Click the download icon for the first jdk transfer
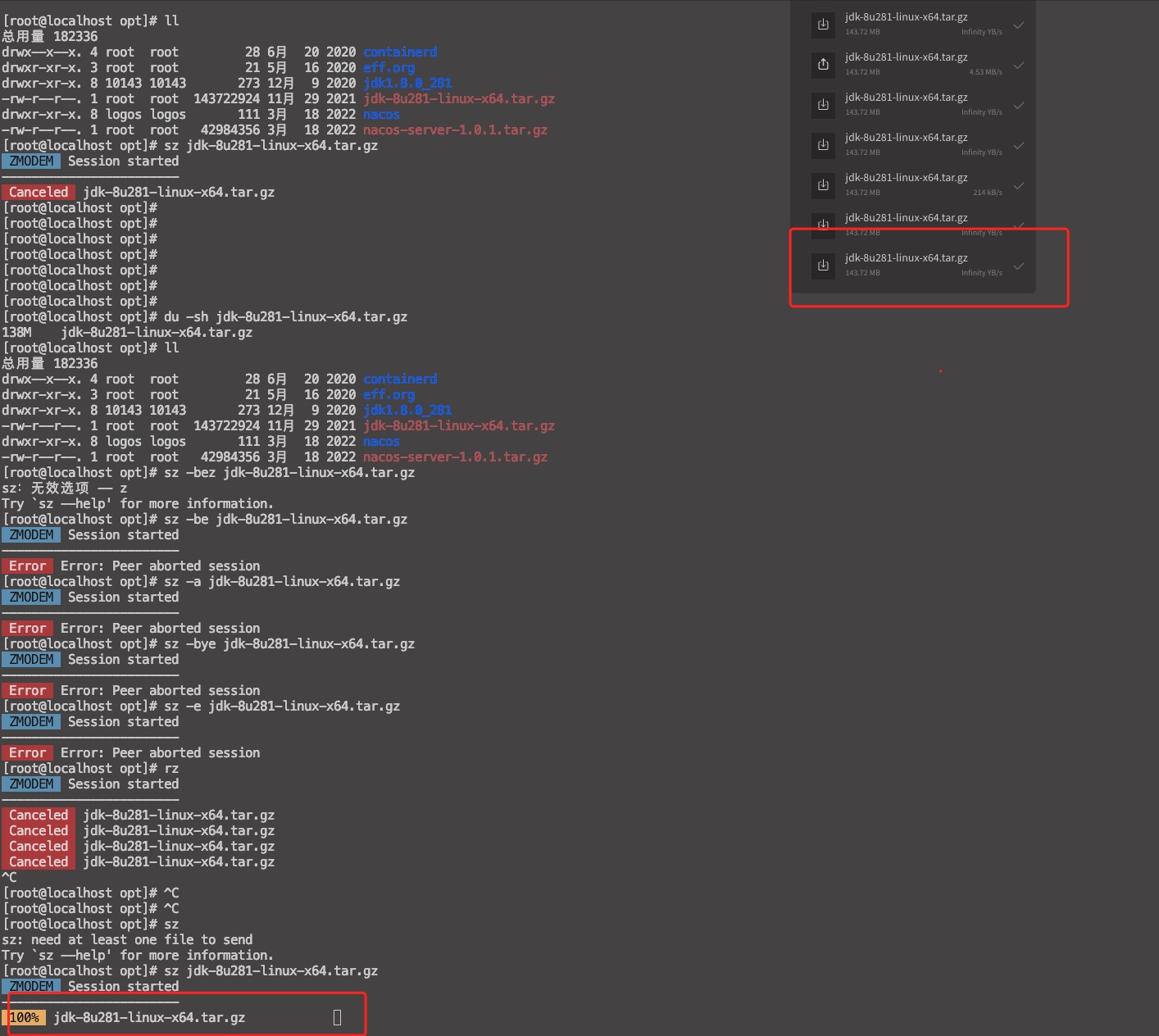The width and height of the screenshot is (1159, 1036). point(823,25)
